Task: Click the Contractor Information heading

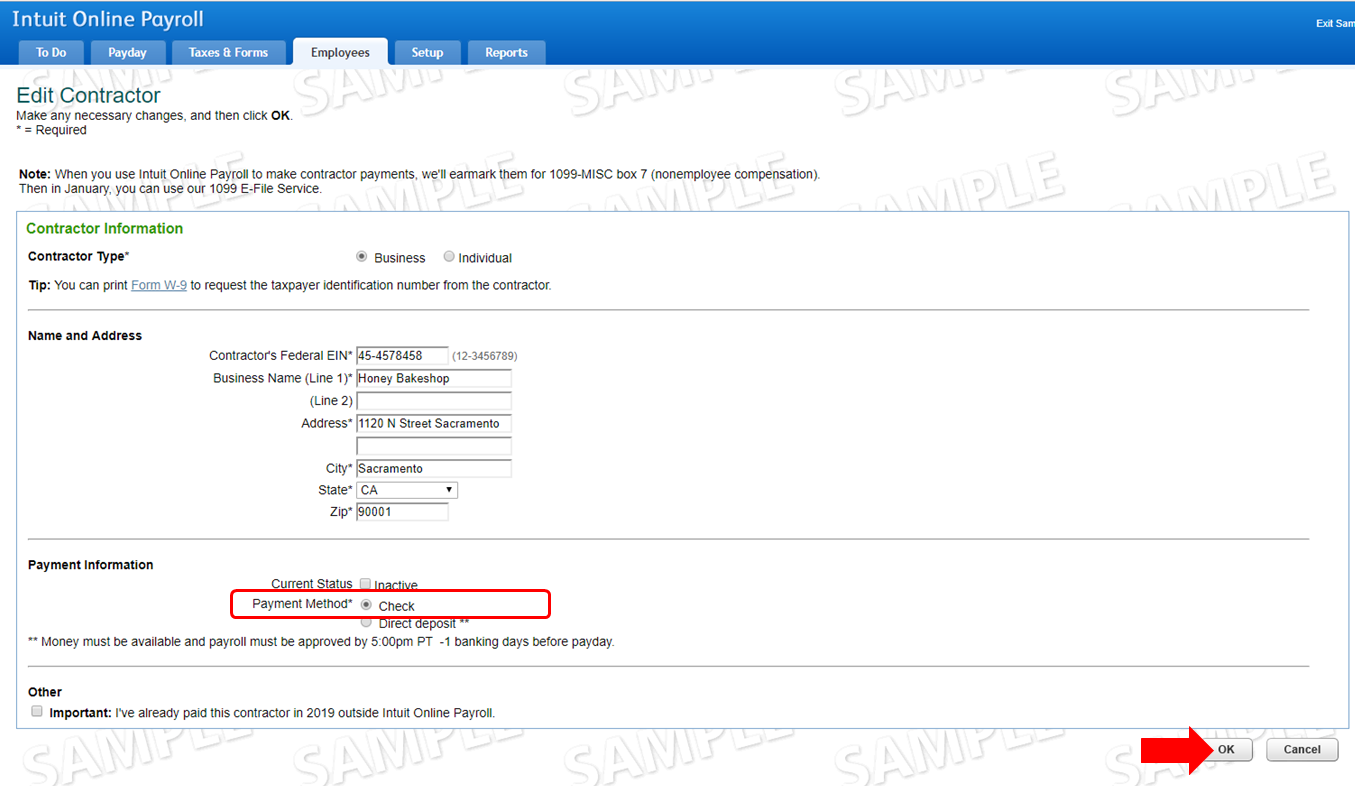Action: 105,228
